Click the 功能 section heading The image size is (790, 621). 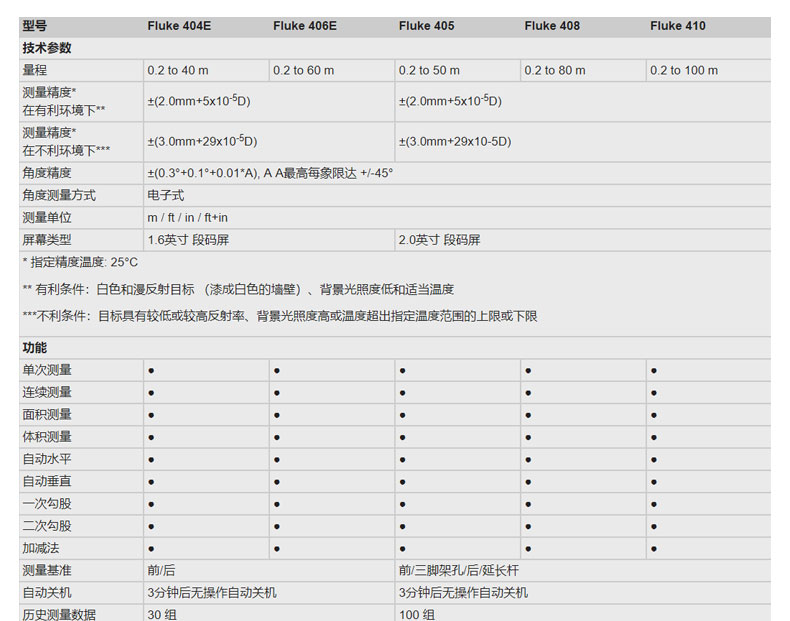click(35, 348)
